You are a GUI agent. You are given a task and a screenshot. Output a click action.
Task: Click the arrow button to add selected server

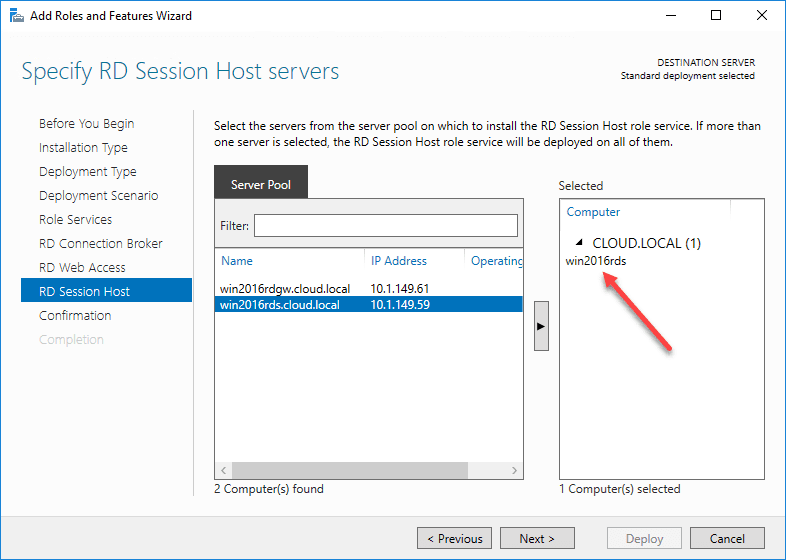(541, 327)
